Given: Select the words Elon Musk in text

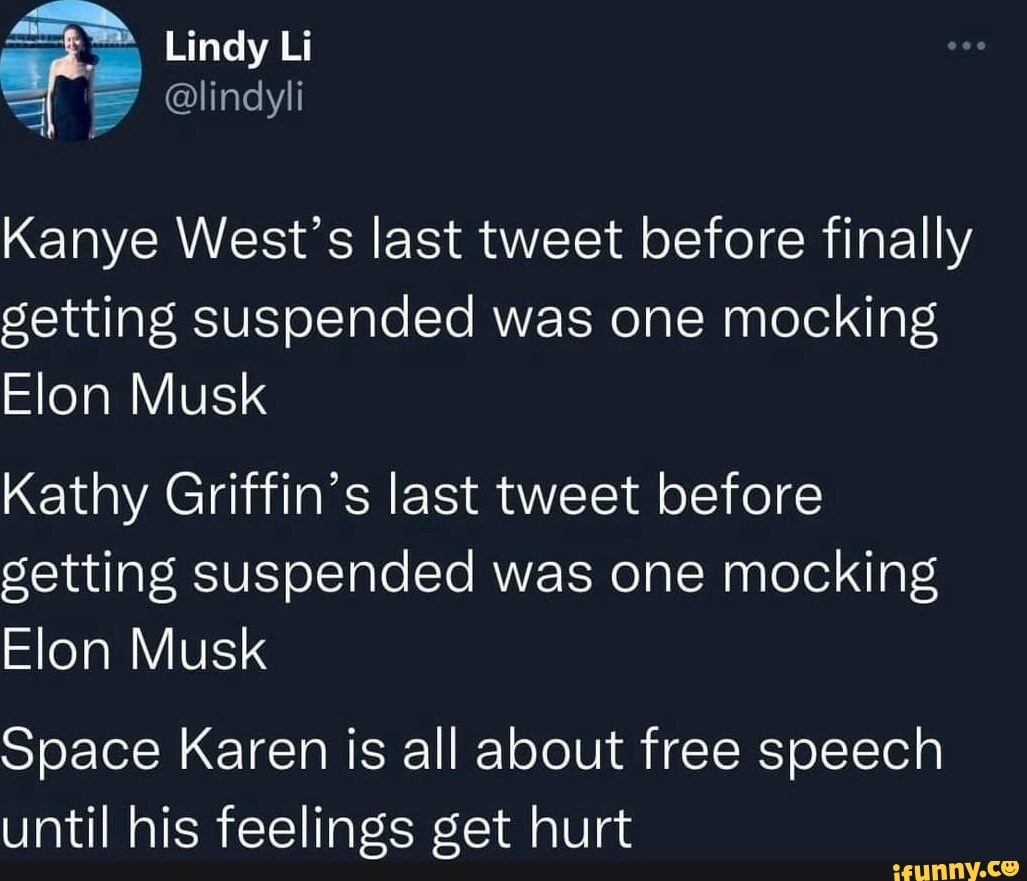Looking at the screenshot, I should click(132, 393).
